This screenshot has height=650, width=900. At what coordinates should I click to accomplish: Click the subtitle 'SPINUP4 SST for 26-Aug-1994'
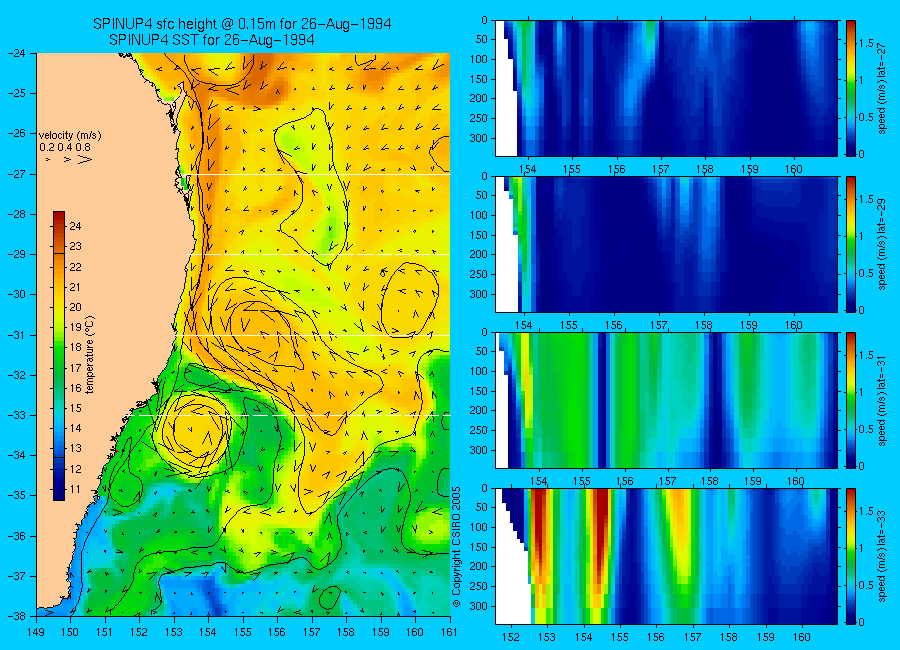click(x=212, y=40)
